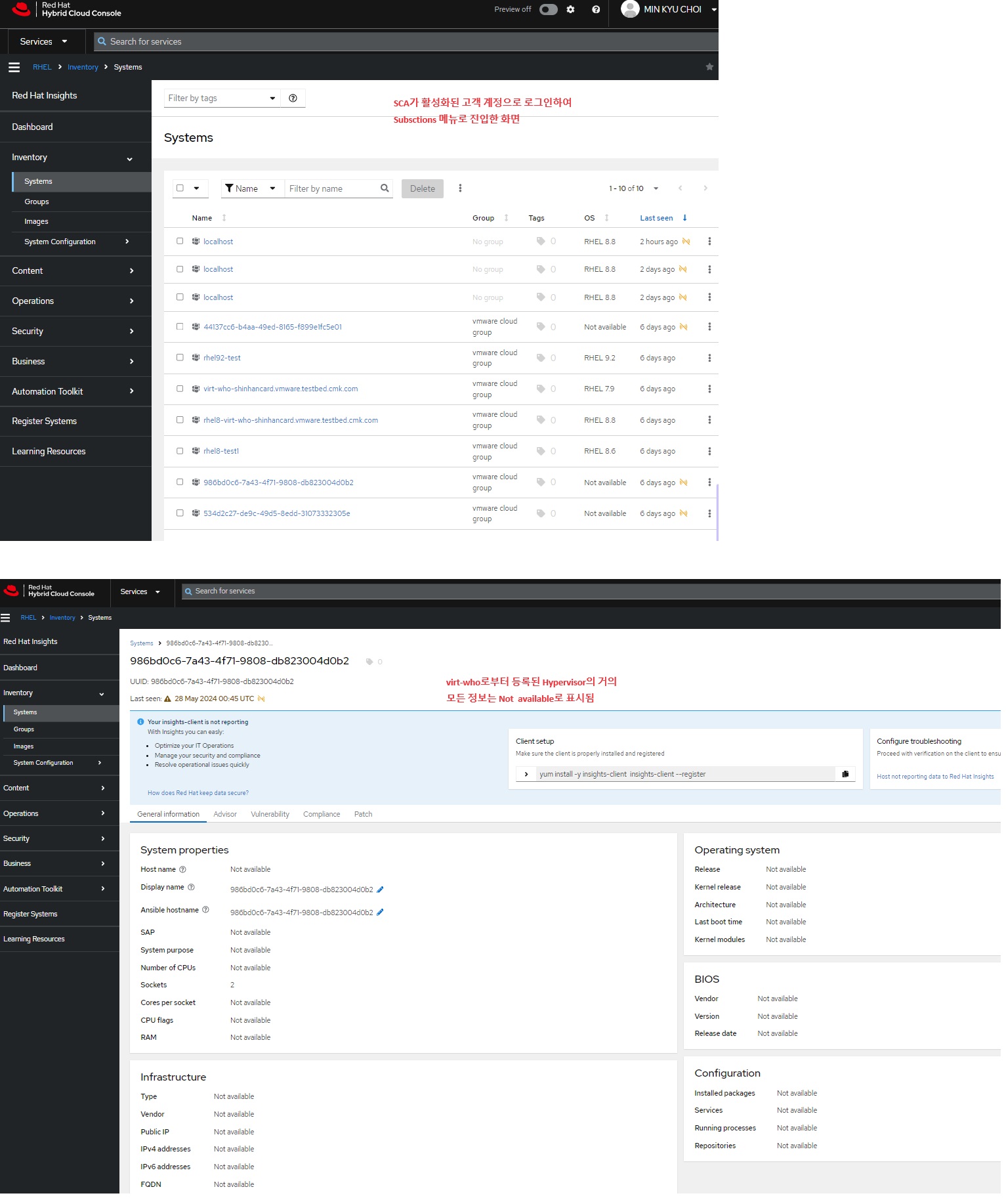
Task: Open the kebab menu for rhel92-test row
Action: click(x=709, y=358)
